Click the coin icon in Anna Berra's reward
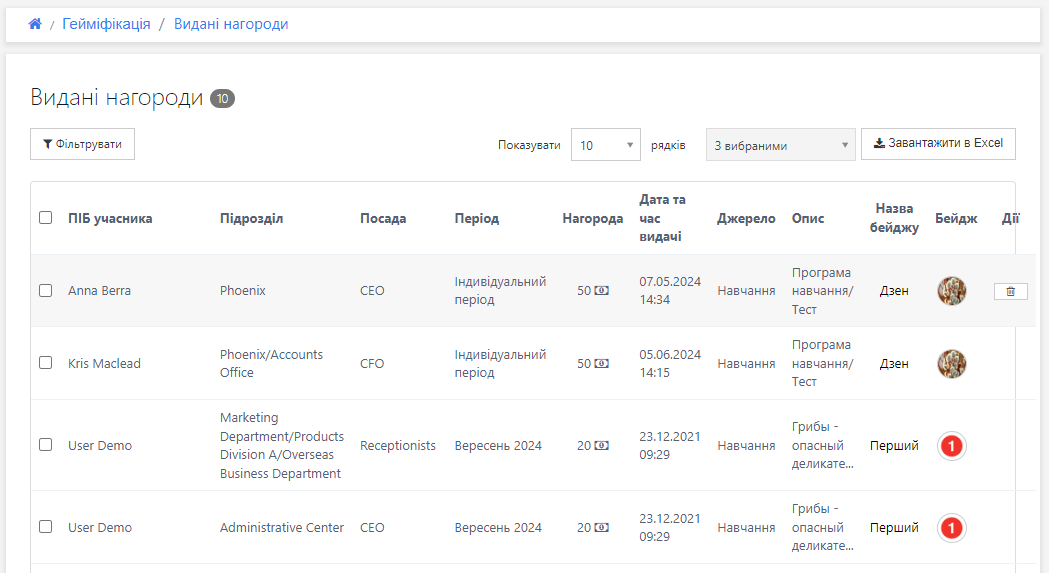 tap(601, 291)
